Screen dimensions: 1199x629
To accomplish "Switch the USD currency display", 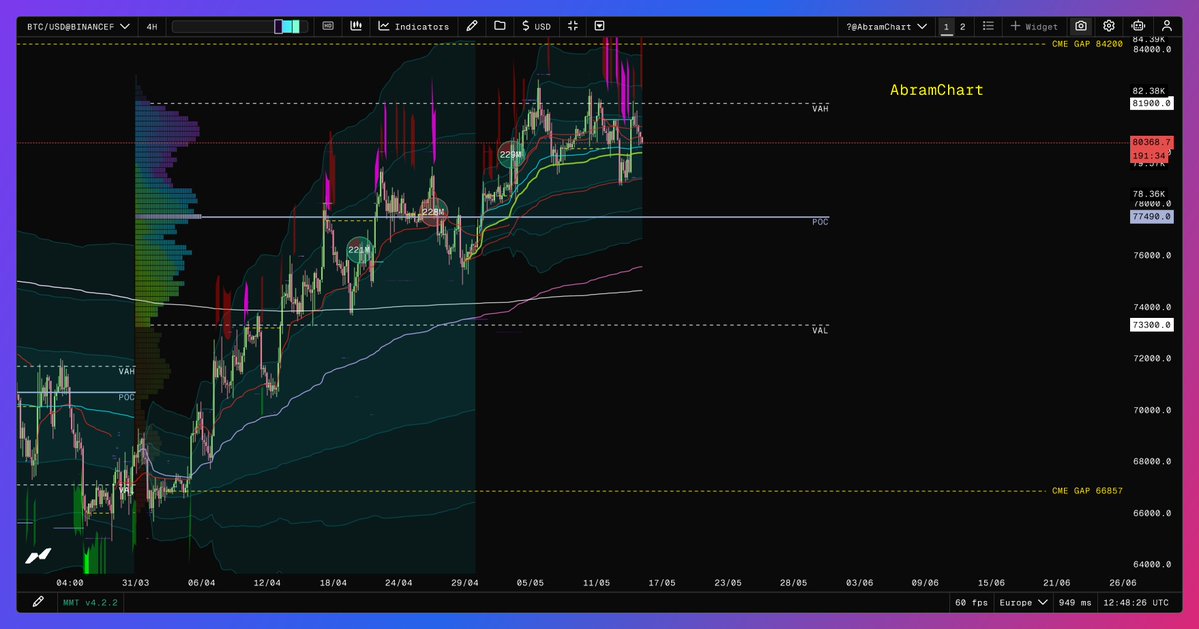I will pyautogui.click(x=536, y=27).
